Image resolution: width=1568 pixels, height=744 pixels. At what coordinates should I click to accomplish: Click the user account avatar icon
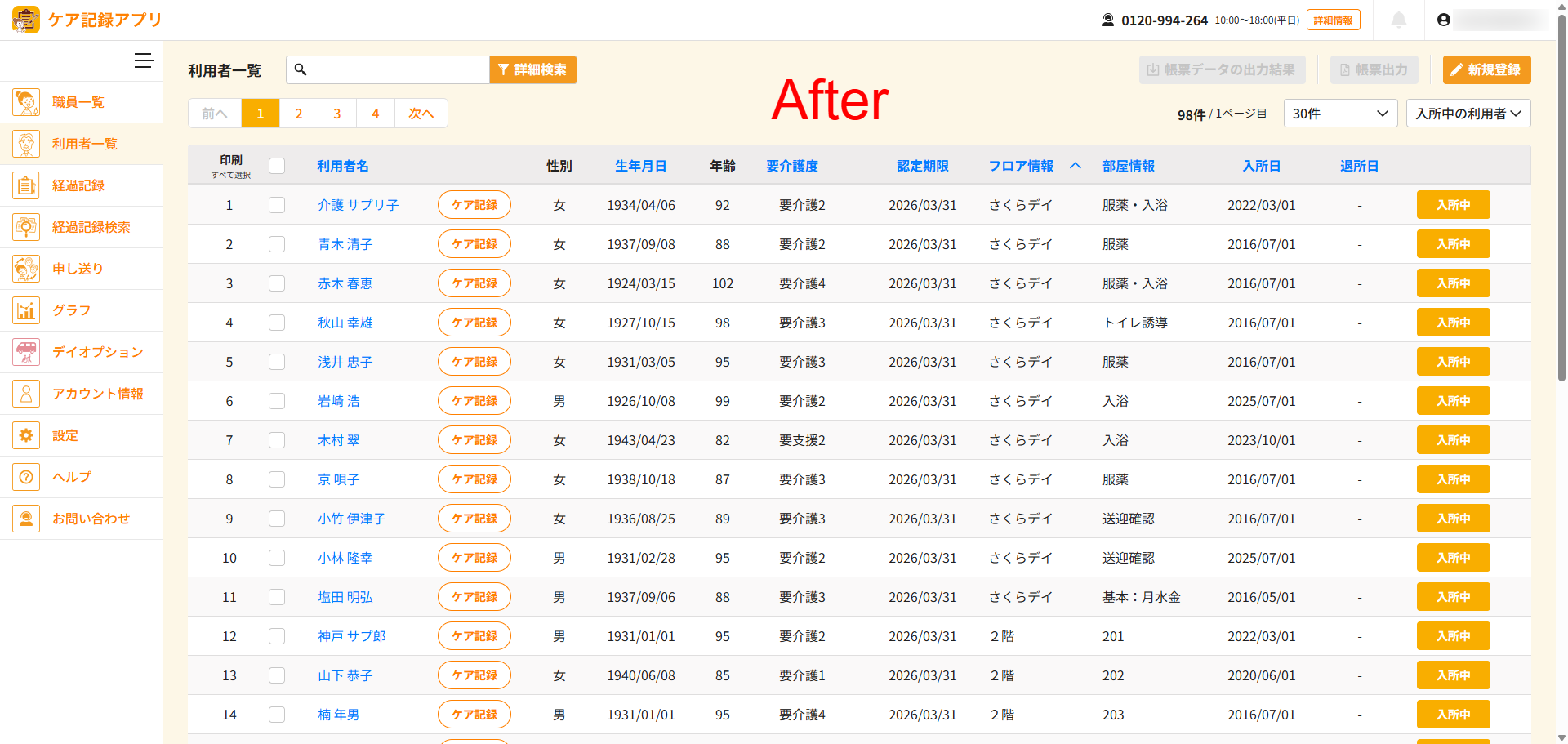click(x=1443, y=20)
